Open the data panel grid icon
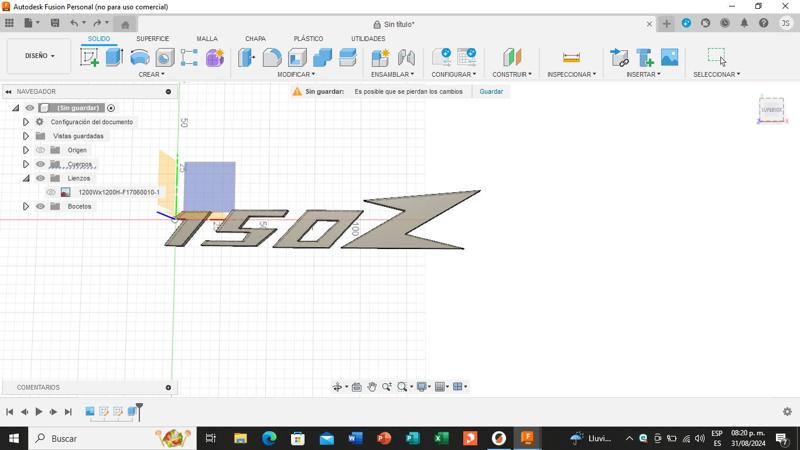The height and width of the screenshot is (450, 800). [9, 23]
